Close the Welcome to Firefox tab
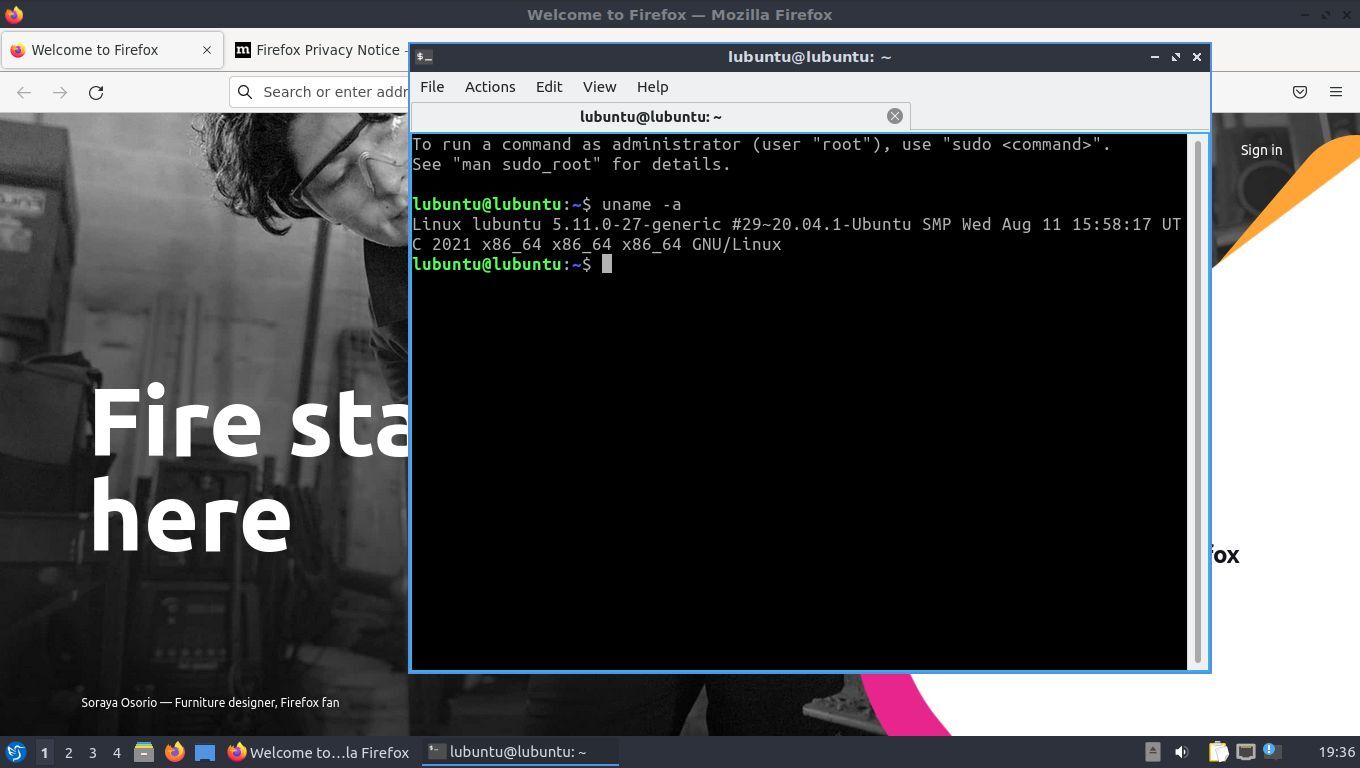 click(207, 50)
